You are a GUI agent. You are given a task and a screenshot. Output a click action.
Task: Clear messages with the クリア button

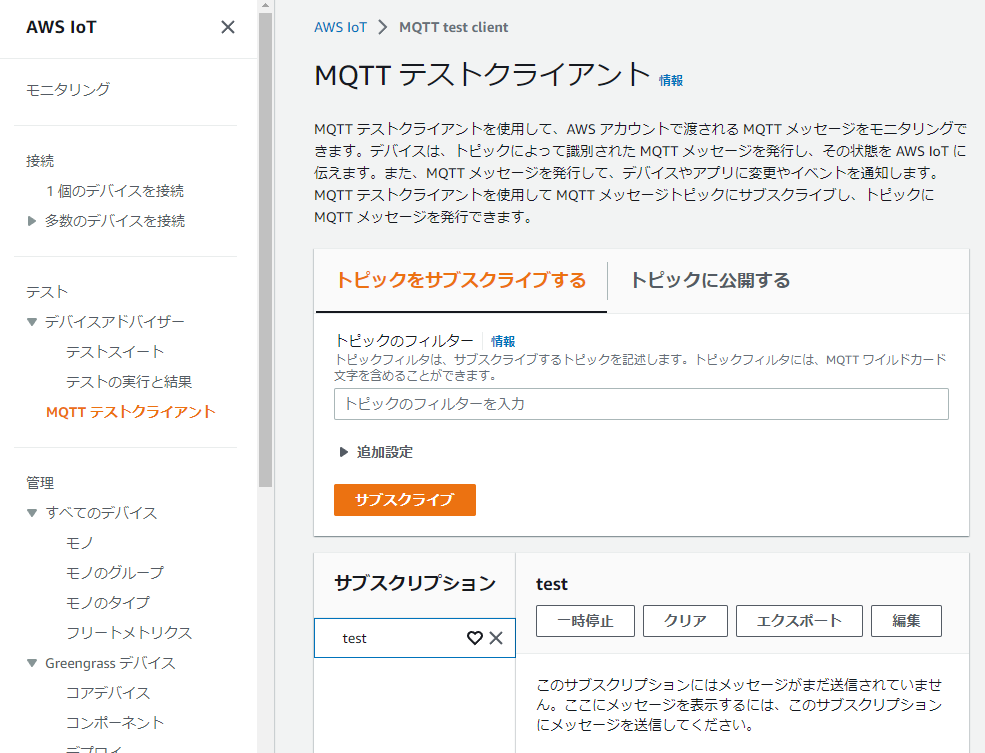pos(685,621)
